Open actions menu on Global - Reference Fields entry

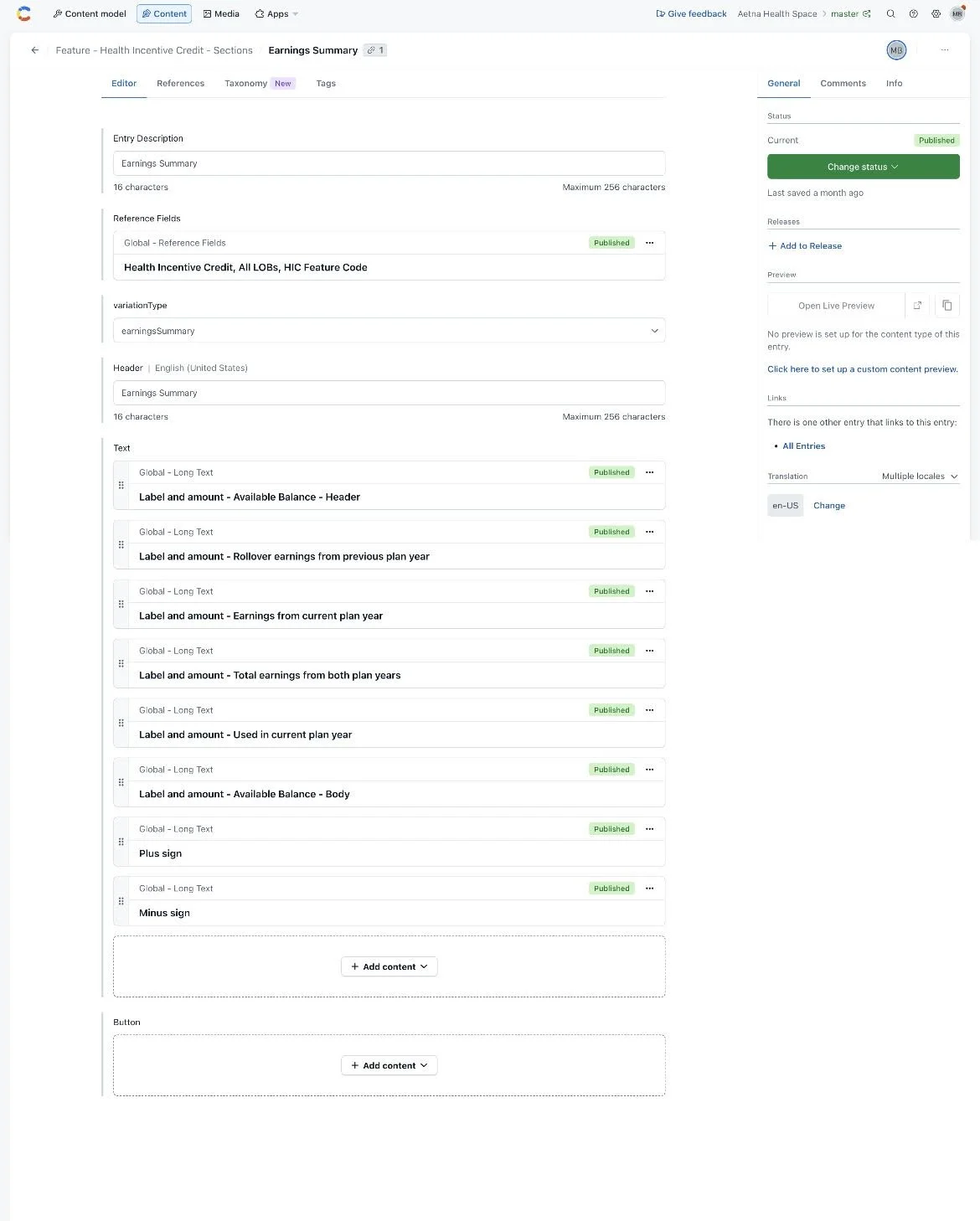click(650, 243)
